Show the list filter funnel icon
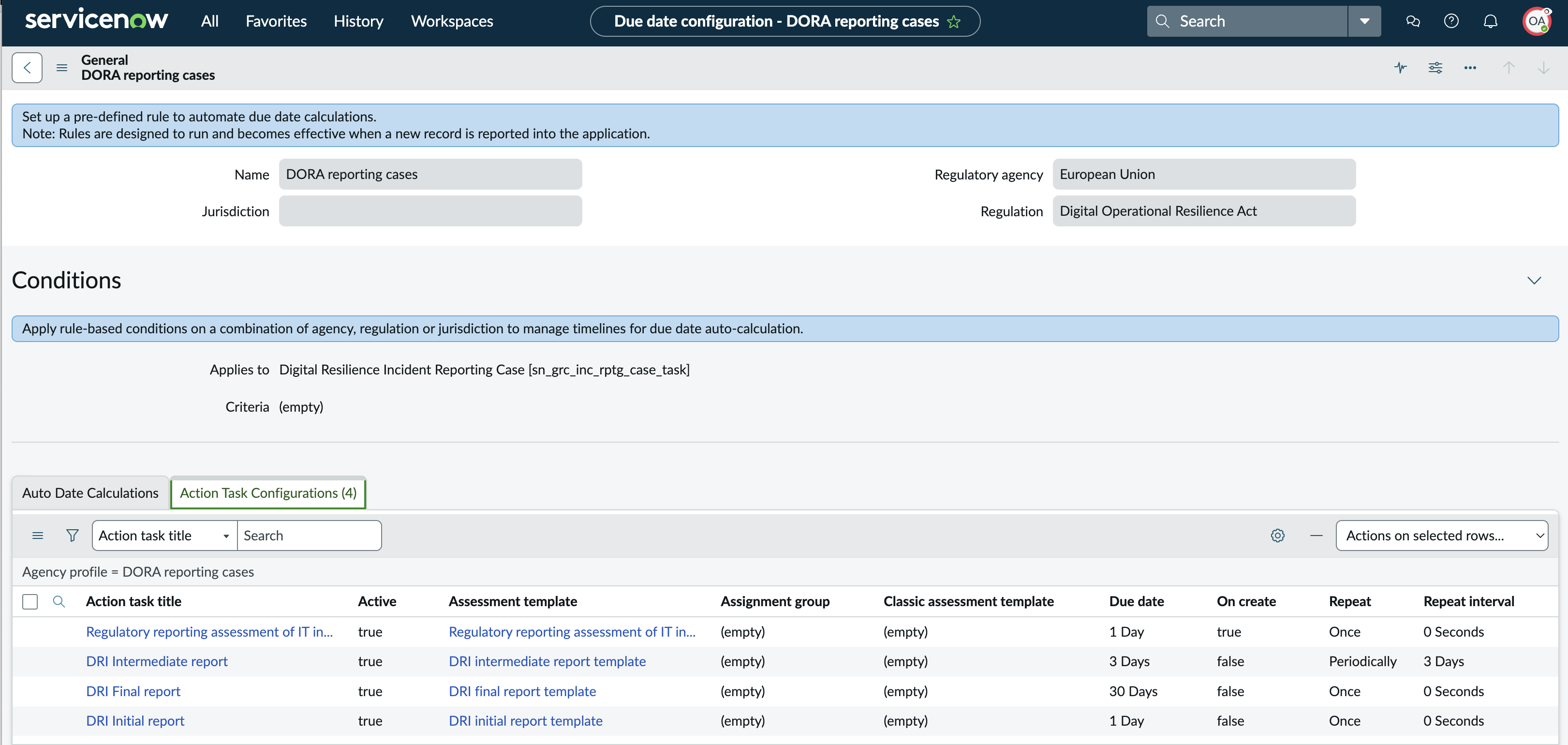1568x745 pixels. (73, 536)
